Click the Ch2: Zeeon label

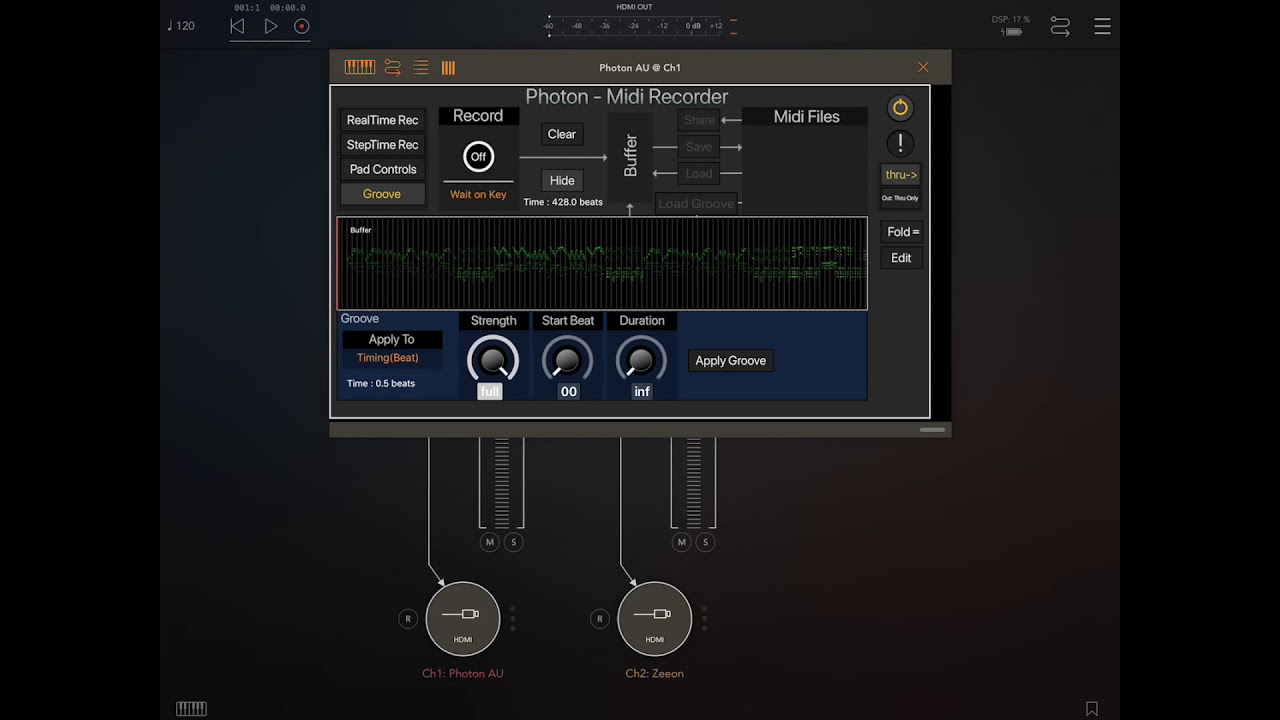pos(655,674)
